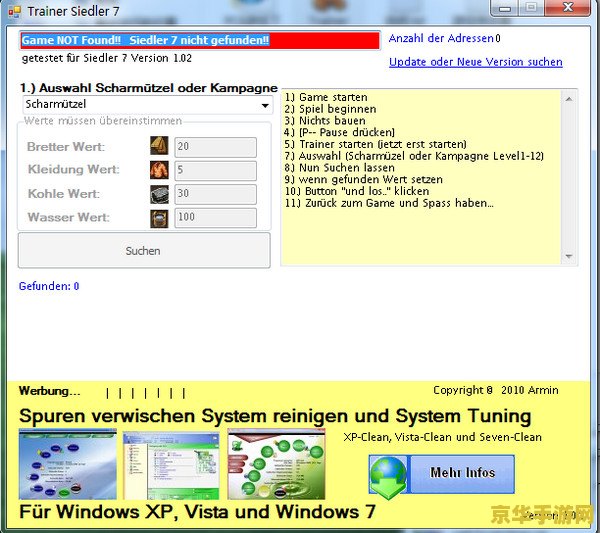Click the instructions scrollbar down arrow
The image size is (600, 533).
[x=569, y=256]
